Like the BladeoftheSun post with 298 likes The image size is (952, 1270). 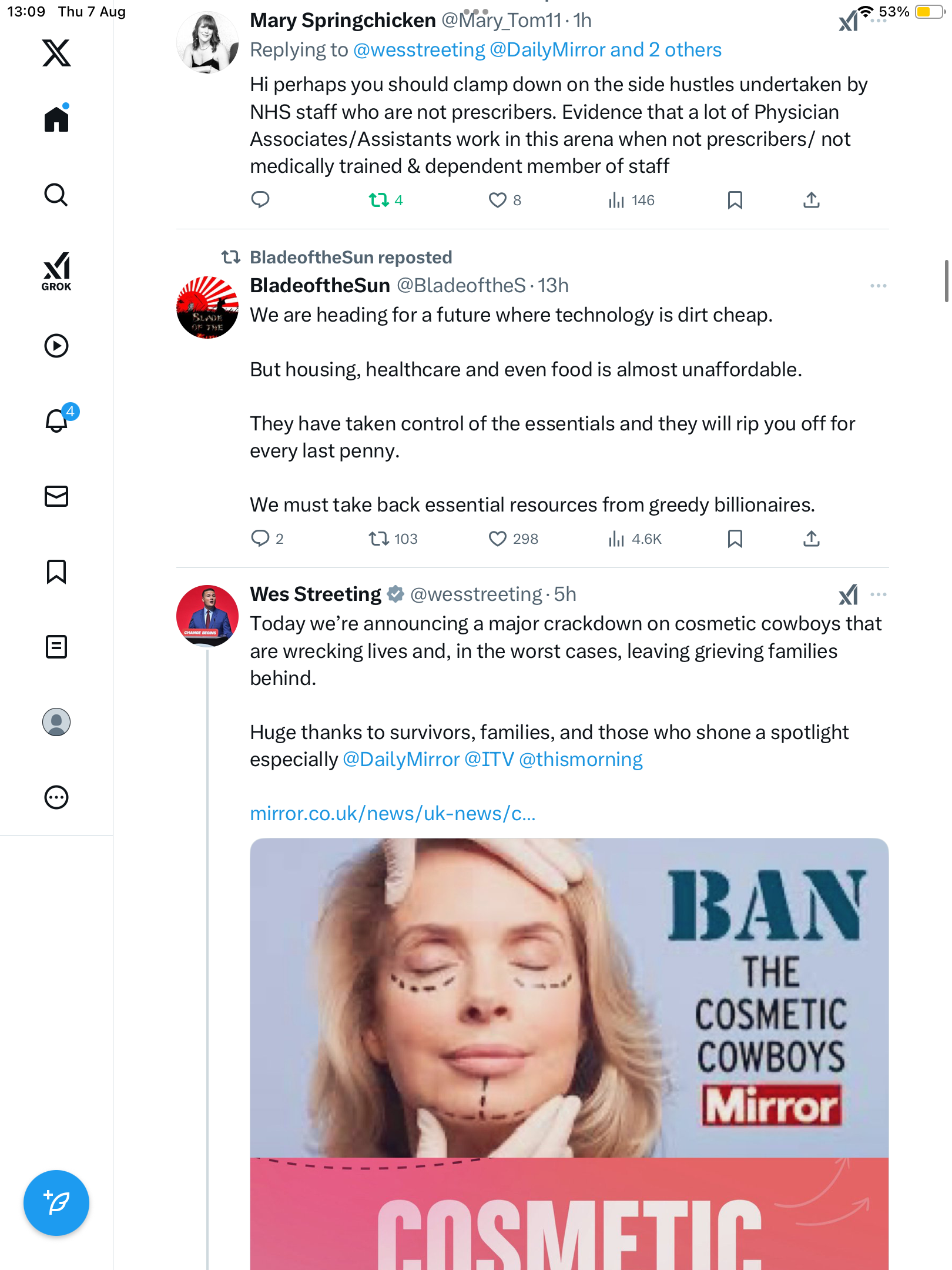coord(497,539)
